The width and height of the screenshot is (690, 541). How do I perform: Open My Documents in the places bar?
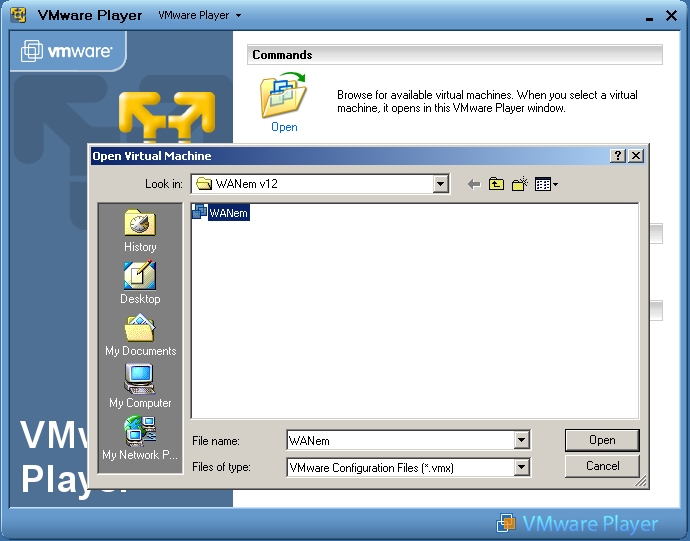140,335
